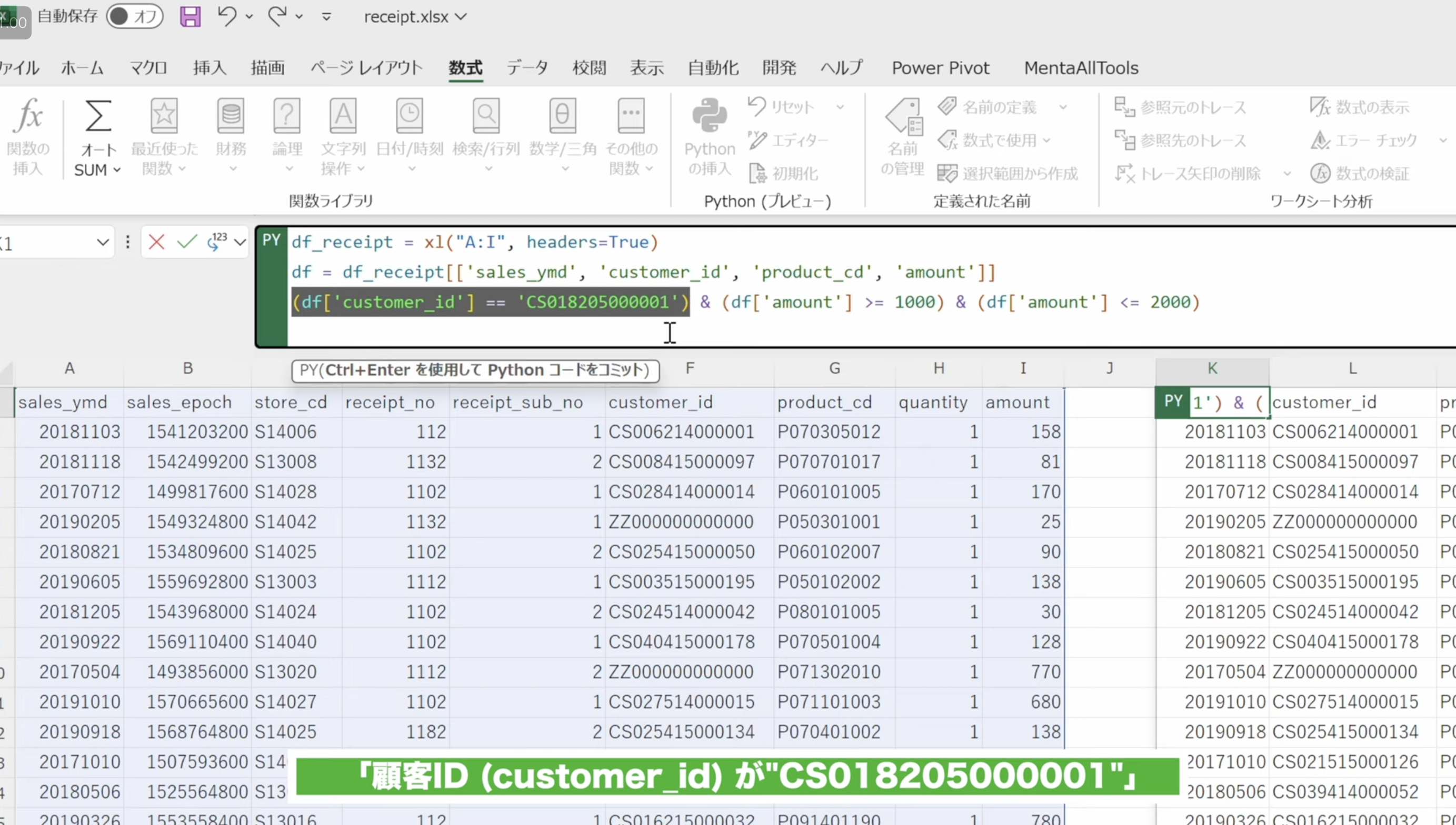Switch to the 描画 tab
Screen dimensions: 1456x825
268,68
